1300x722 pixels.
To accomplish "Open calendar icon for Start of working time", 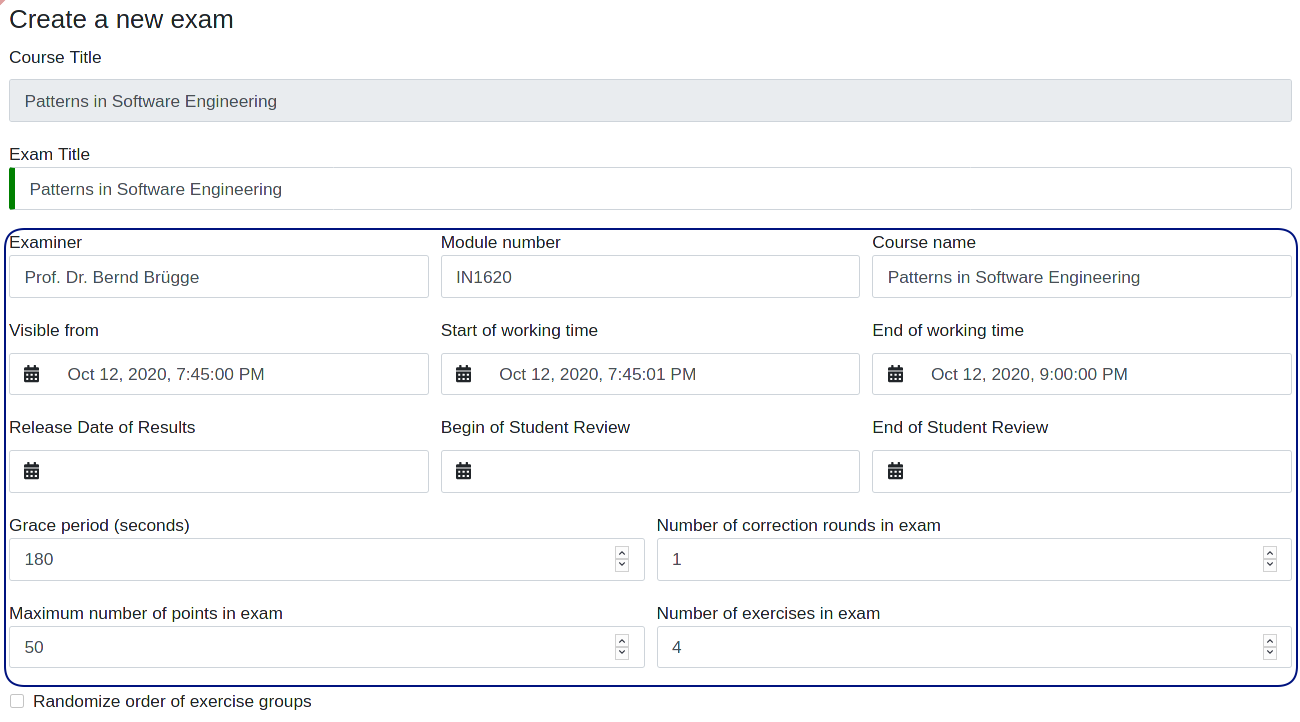I will pyautogui.click(x=463, y=374).
